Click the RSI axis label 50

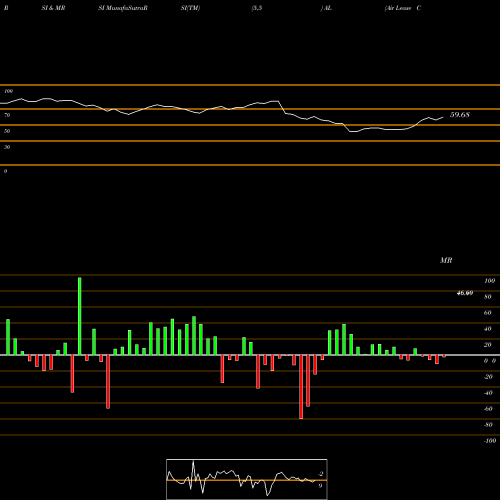pos(7,131)
